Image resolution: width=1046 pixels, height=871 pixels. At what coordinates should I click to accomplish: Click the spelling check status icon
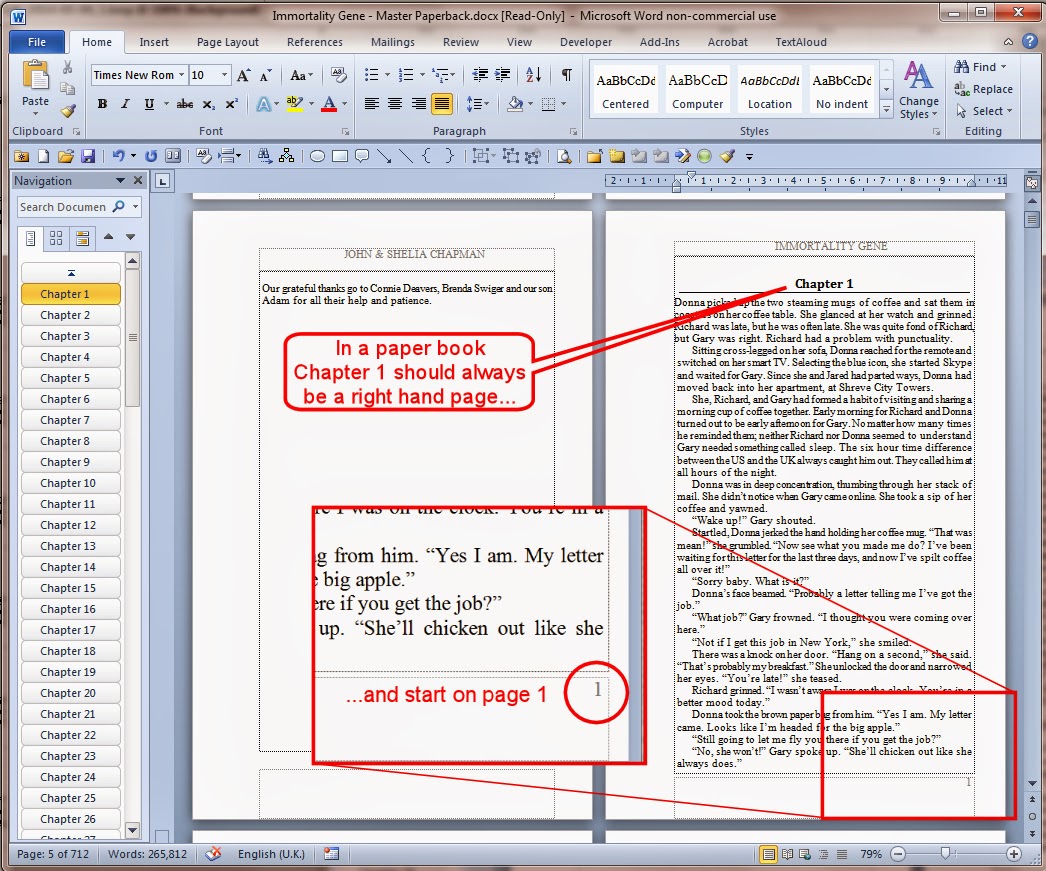coord(213,854)
